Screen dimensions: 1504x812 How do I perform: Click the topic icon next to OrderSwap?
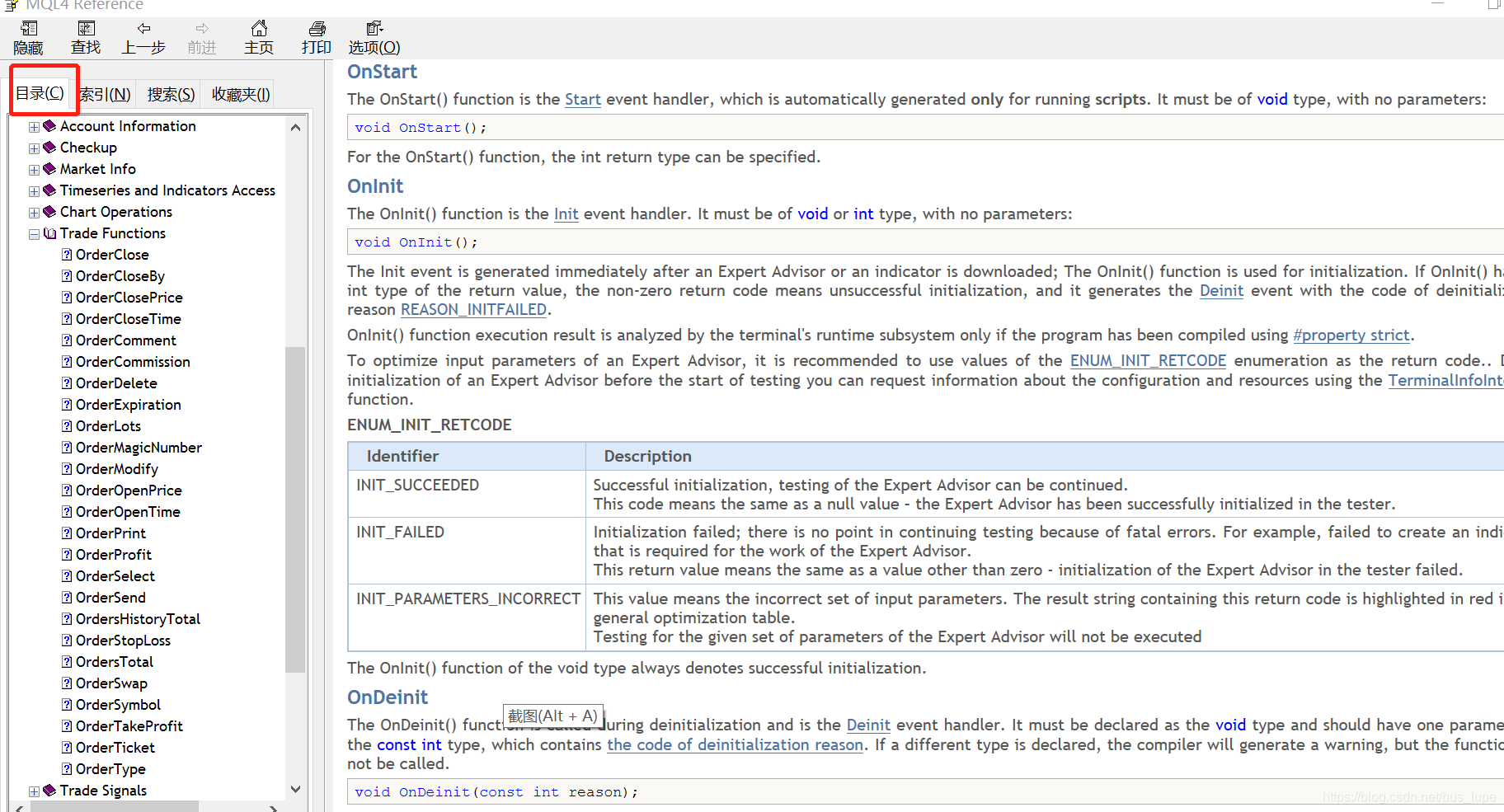click(67, 683)
